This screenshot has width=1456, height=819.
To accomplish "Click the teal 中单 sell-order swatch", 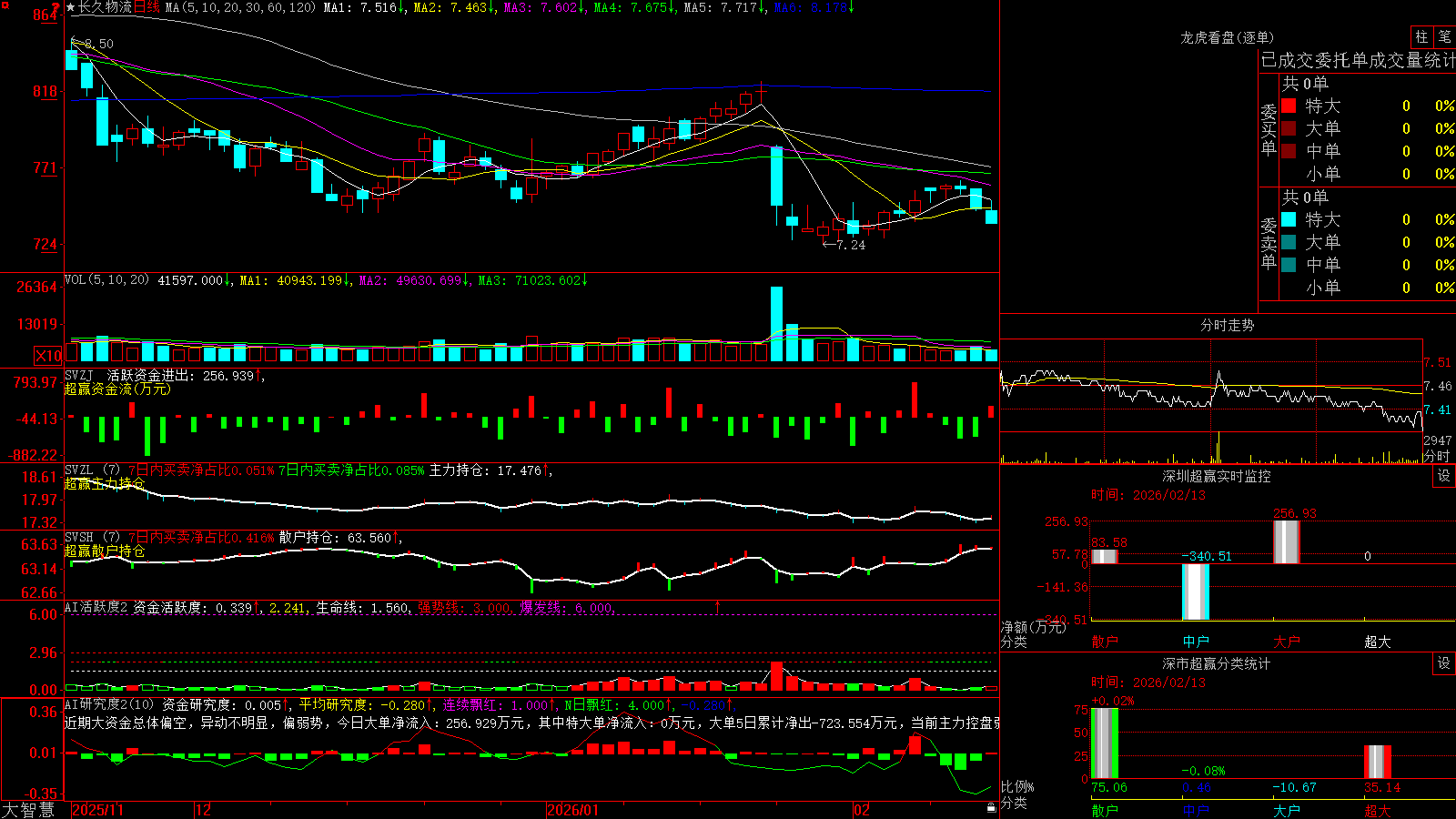I will 1289,264.
